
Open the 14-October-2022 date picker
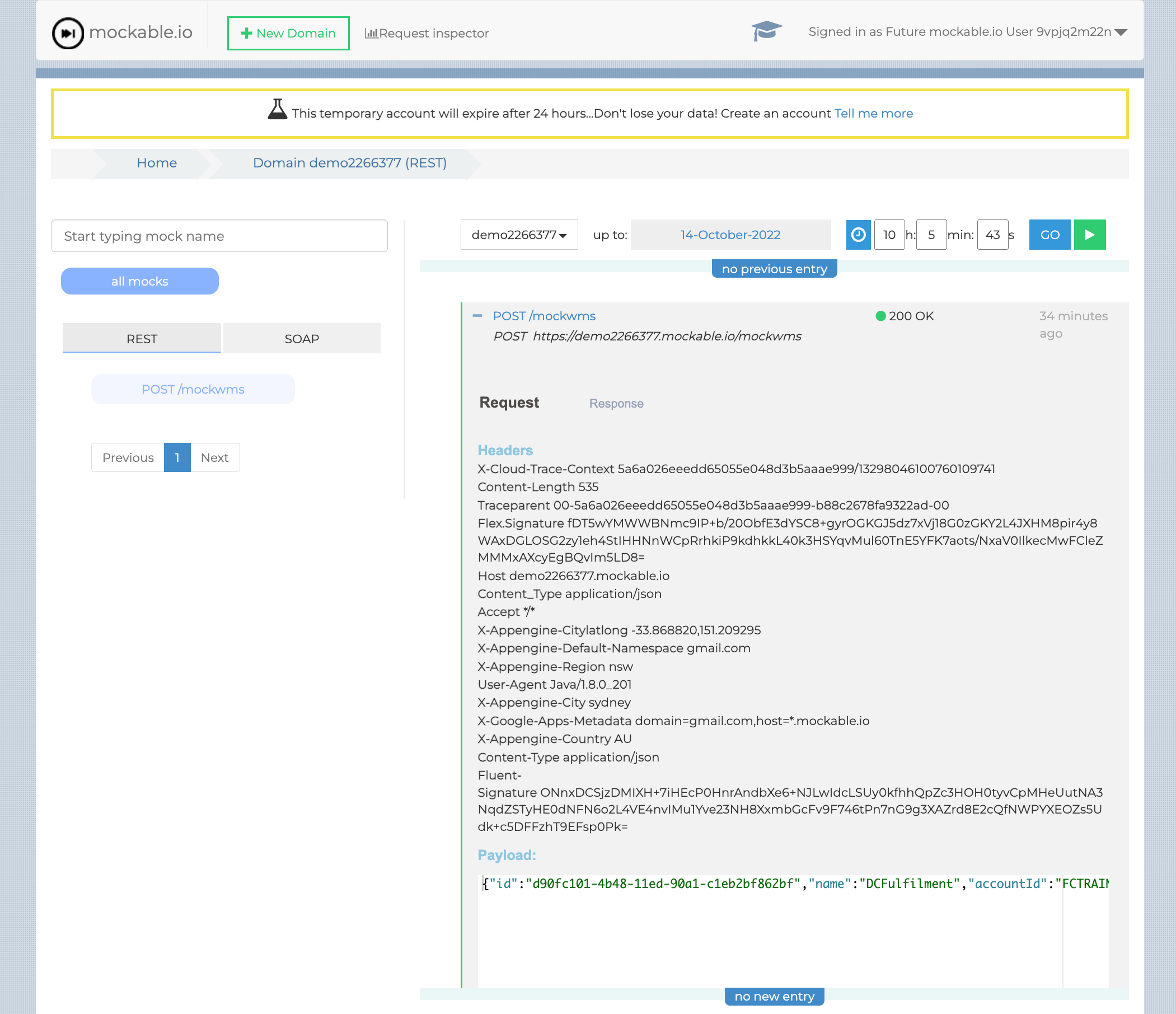point(730,235)
